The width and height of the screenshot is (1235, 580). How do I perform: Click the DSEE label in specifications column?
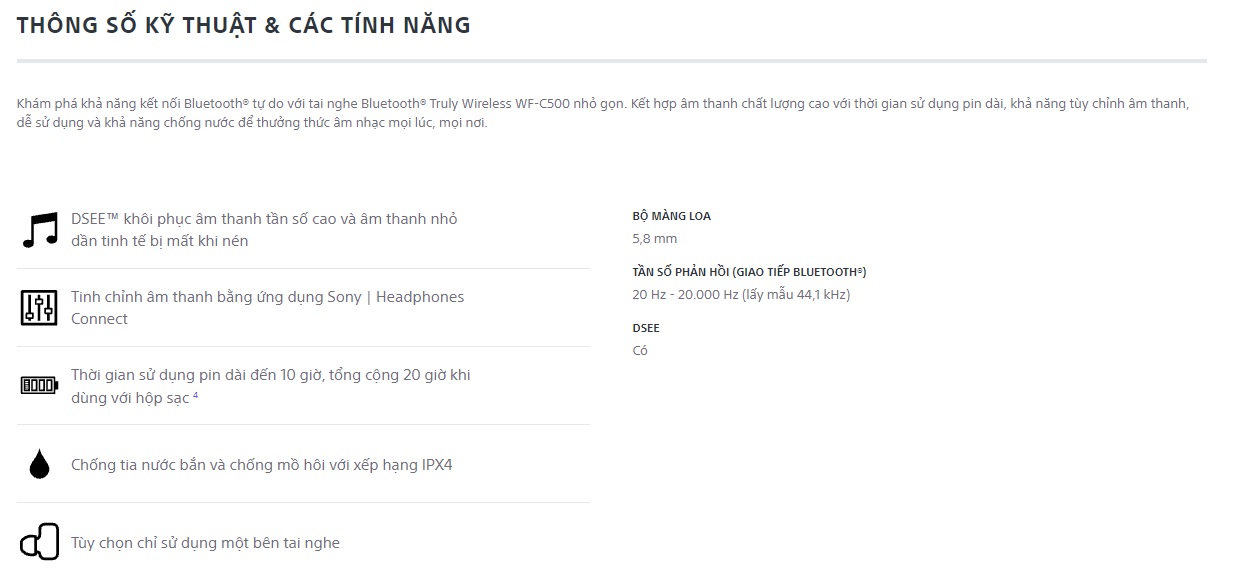tap(646, 328)
